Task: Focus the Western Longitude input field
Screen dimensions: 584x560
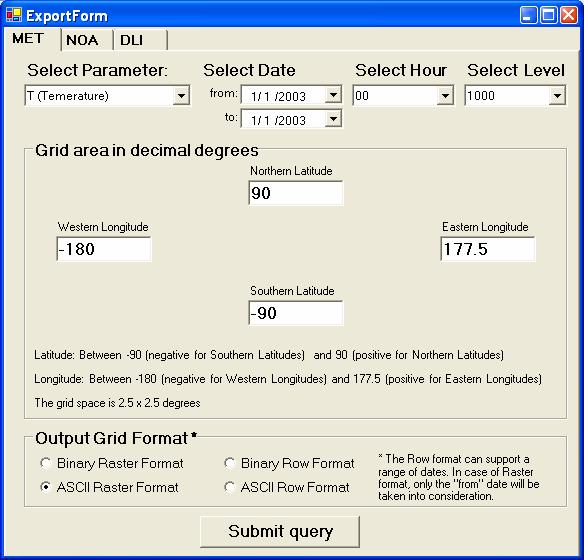Action: (104, 249)
